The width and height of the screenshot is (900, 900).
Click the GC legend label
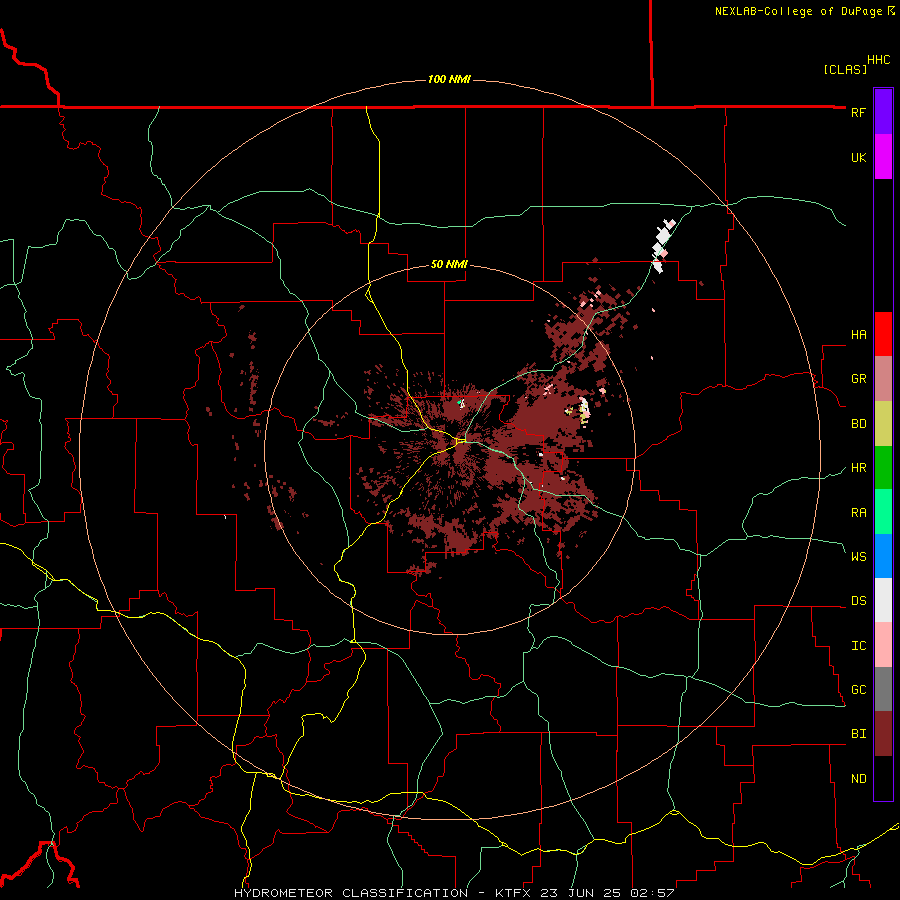coord(858,690)
